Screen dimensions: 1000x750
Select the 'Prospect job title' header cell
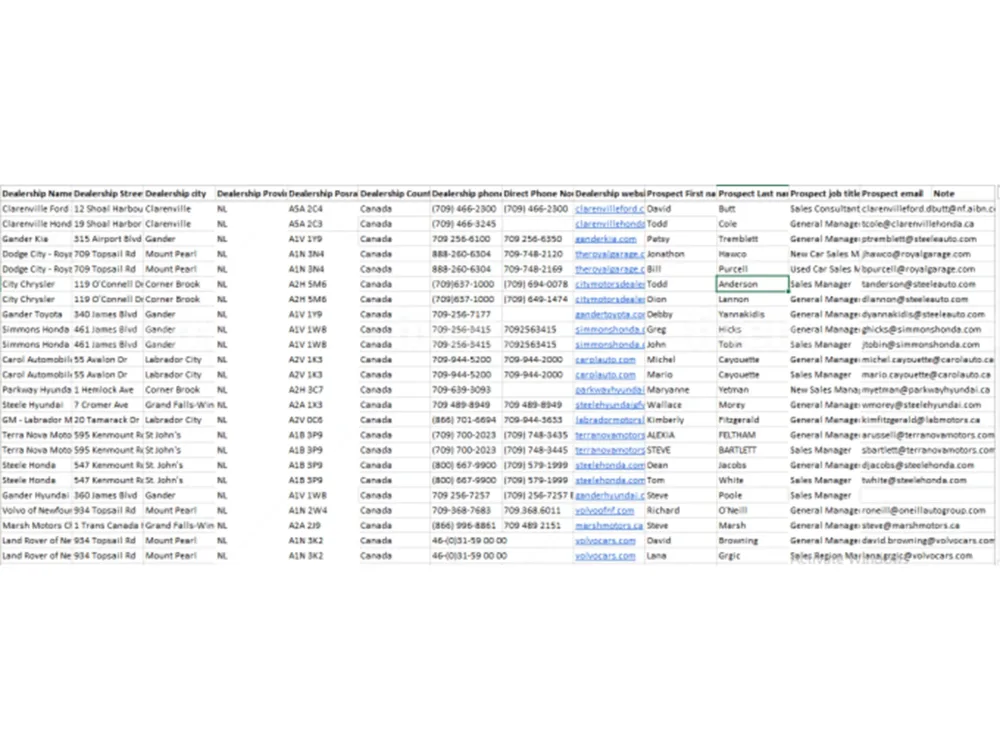825,193
